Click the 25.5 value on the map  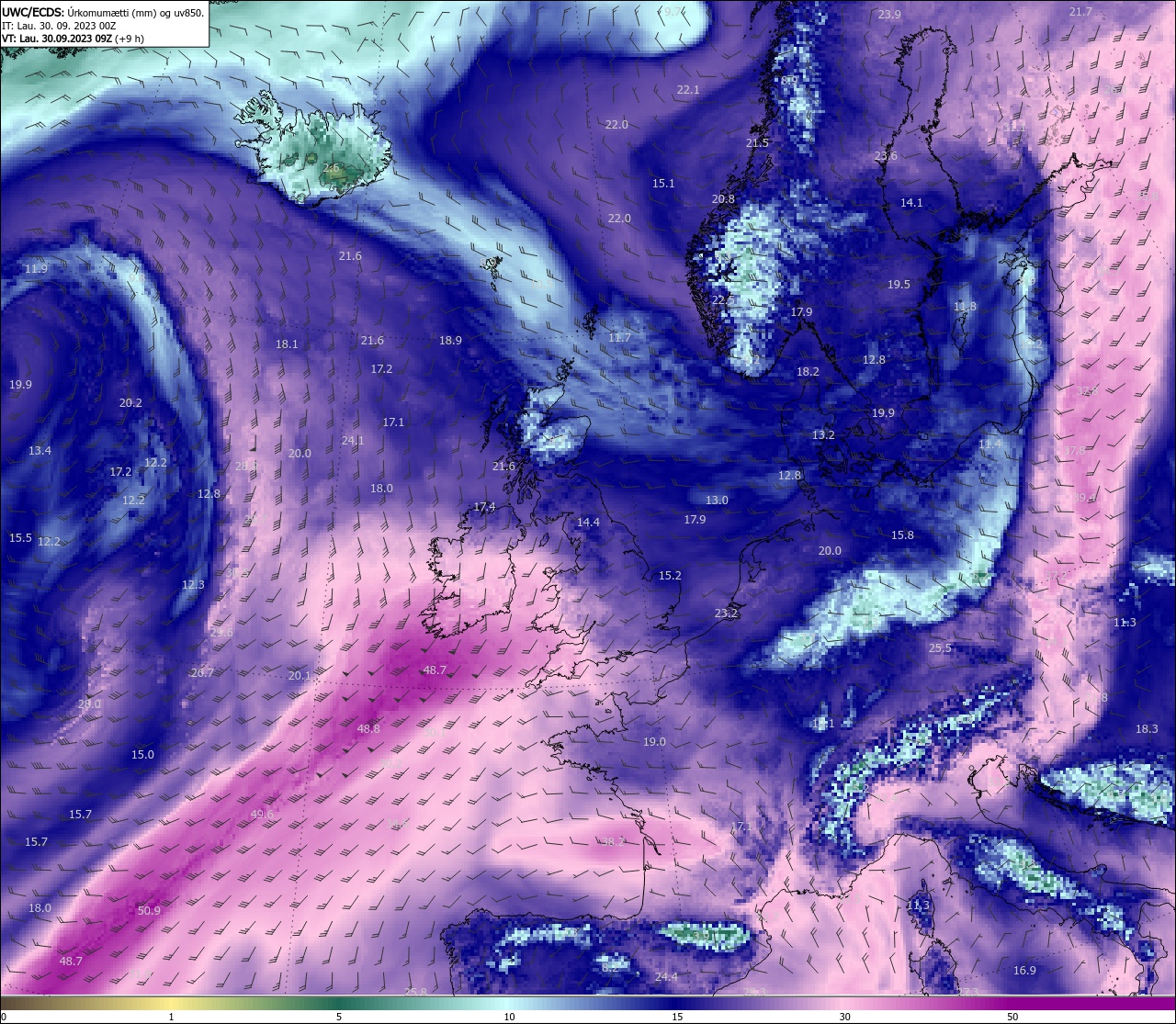[940, 648]
